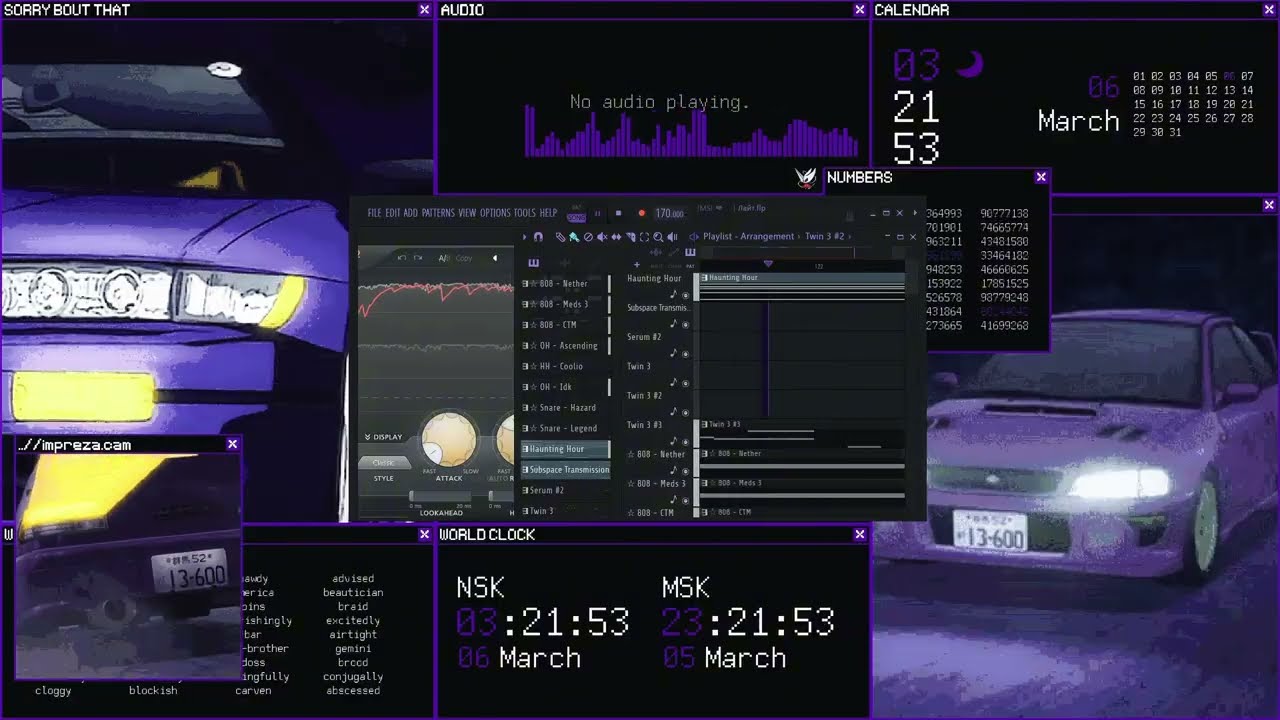Open the TOOLS menu

(x=525, y=213)
